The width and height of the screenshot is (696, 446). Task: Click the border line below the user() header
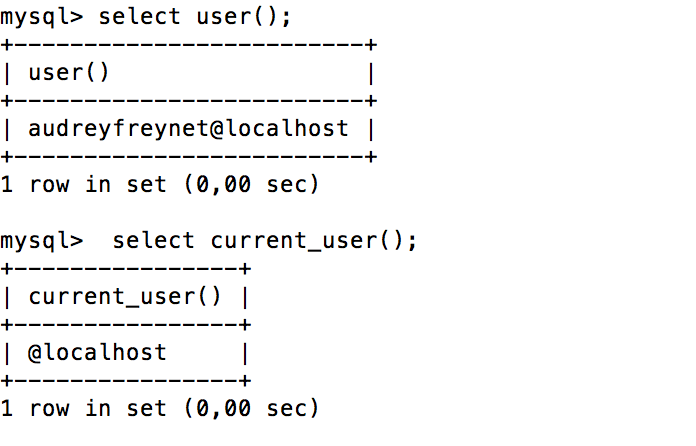188,100
